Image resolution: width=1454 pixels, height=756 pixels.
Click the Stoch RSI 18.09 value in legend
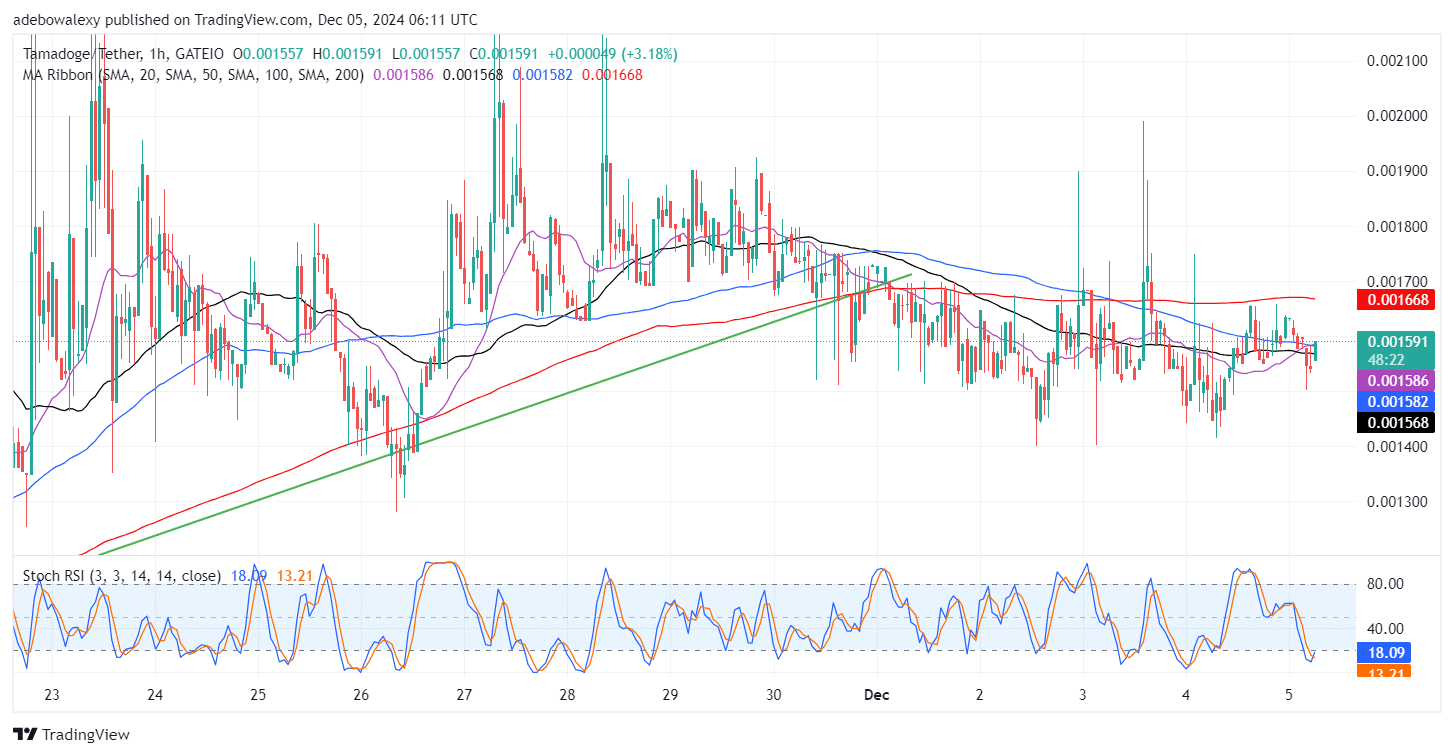pos(250,576)
